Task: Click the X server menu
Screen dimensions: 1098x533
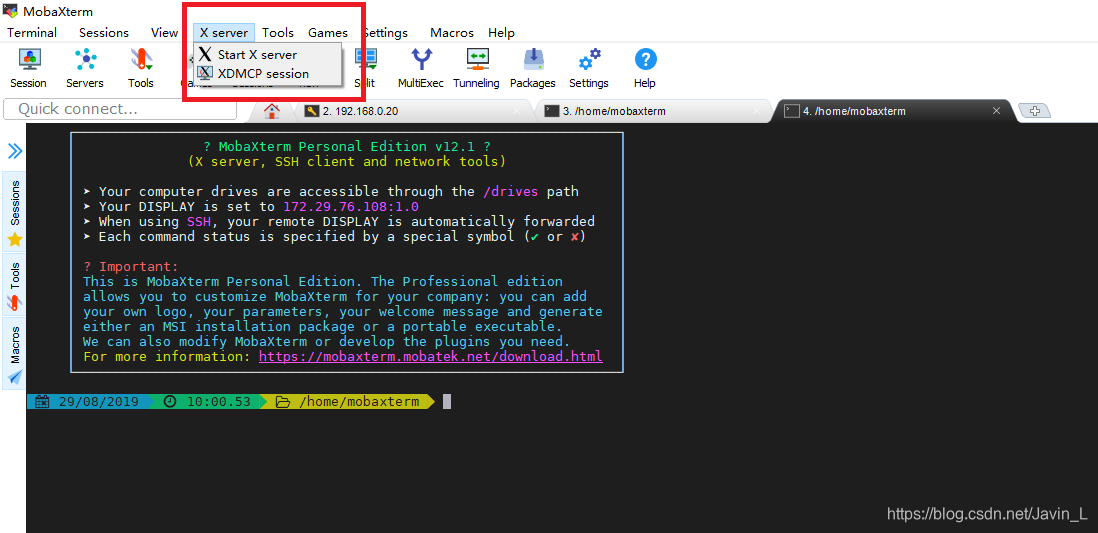Action: [x=223, y=33]
